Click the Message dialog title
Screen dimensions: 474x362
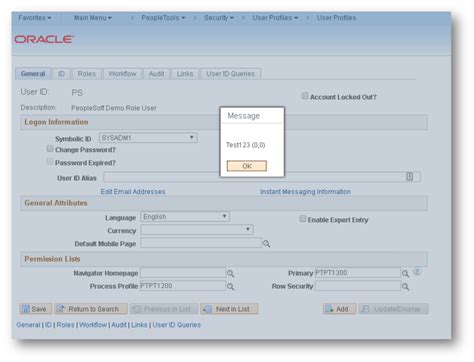(244, 116)
